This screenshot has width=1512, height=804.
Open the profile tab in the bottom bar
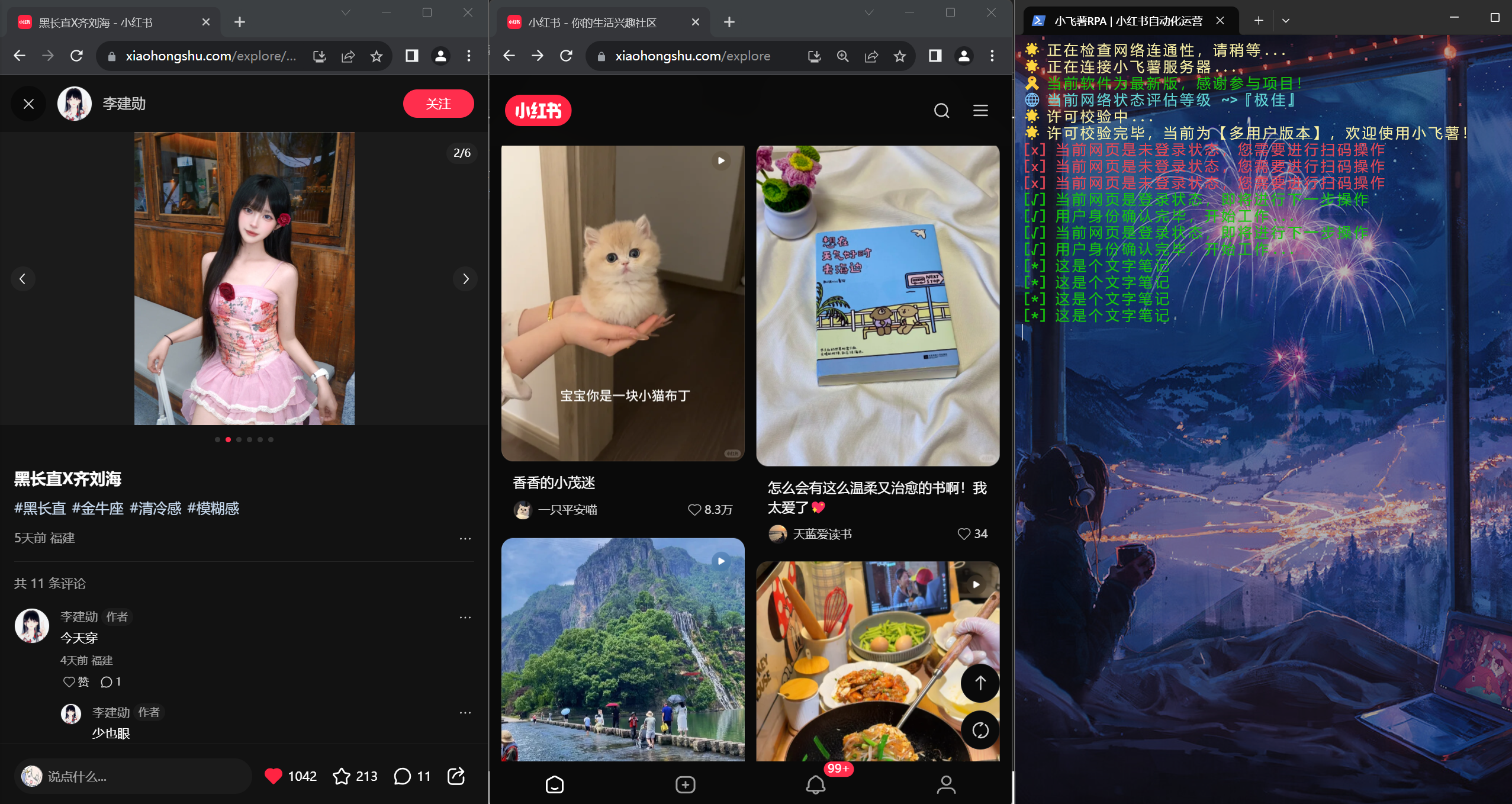point(946,784)
